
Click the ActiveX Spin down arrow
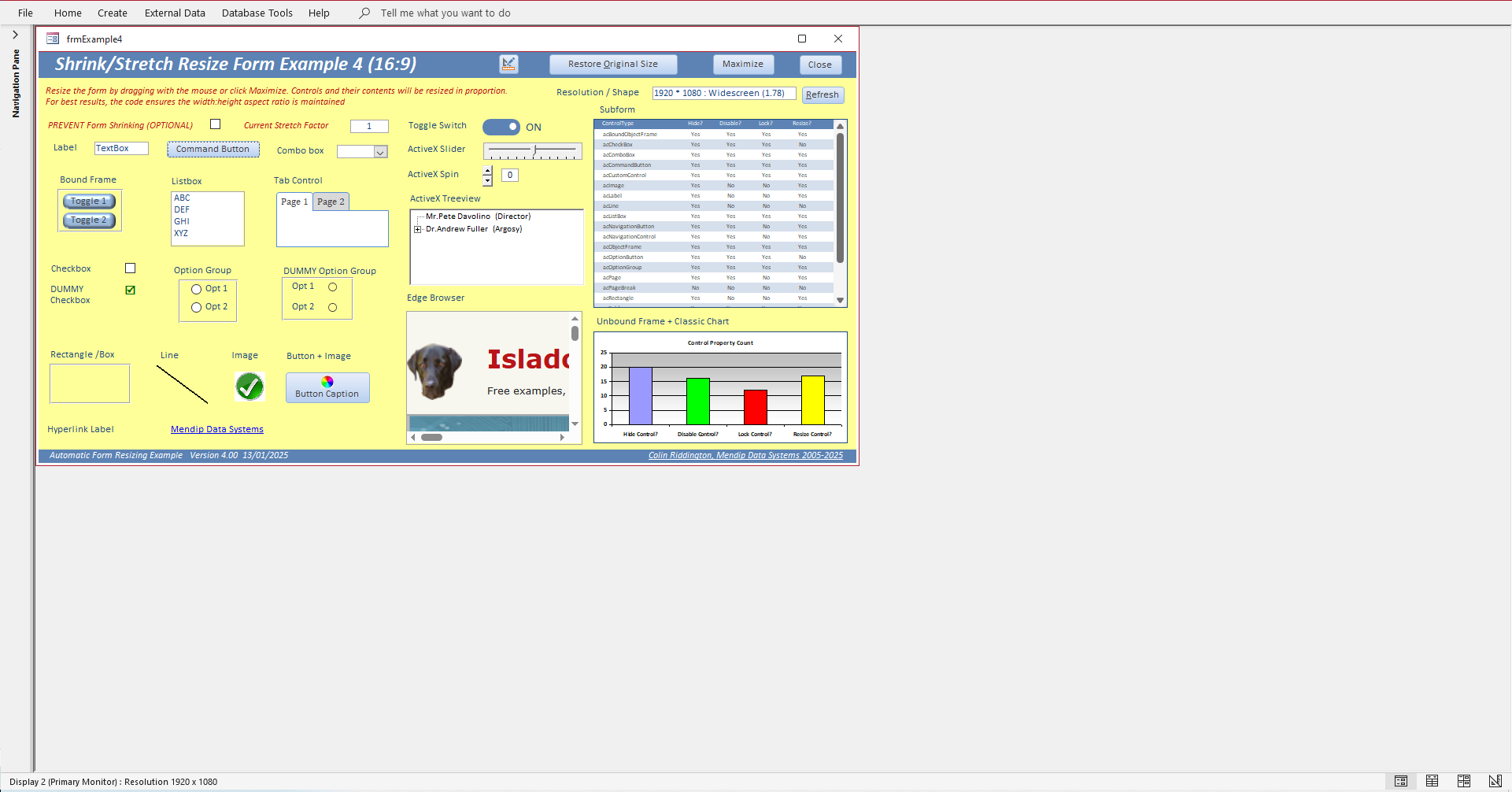pyautogui.click(x=488, y=181)
